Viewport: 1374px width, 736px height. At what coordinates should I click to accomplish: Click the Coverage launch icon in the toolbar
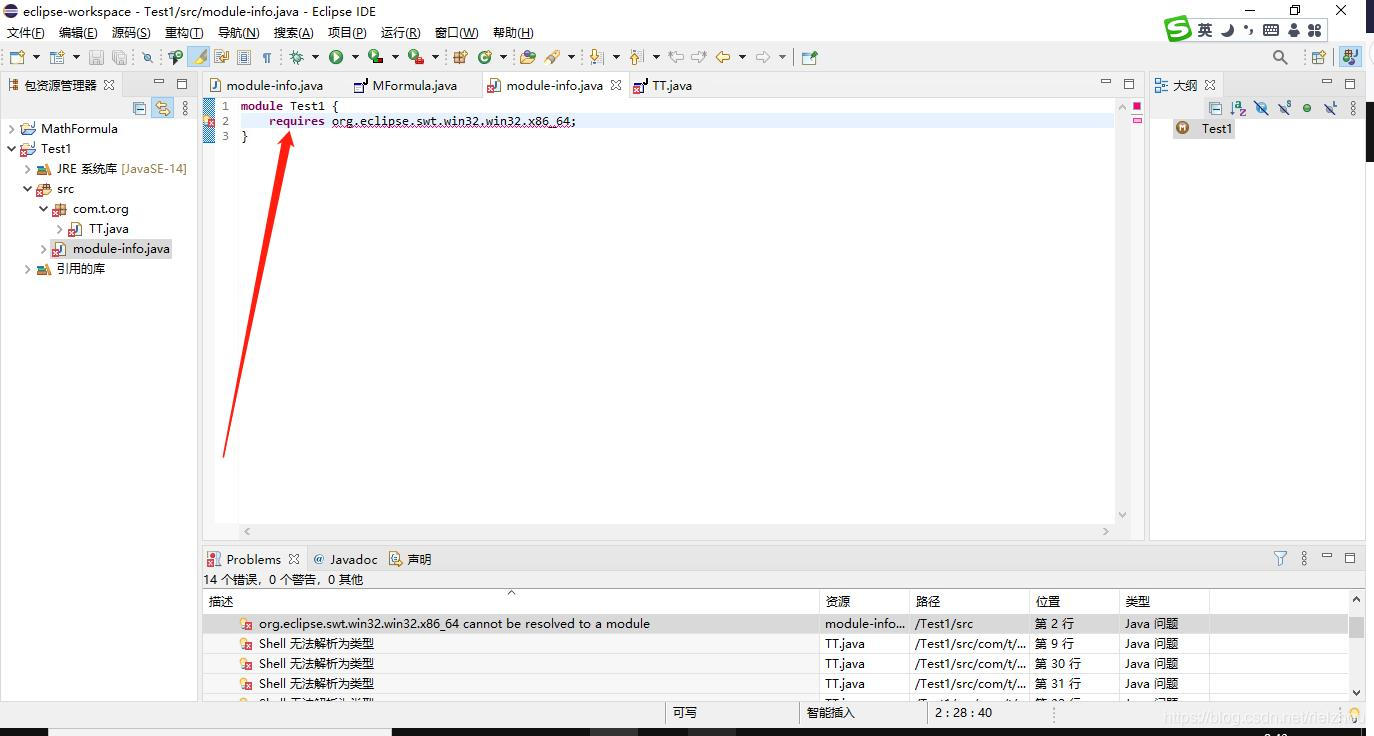coord(374,57)
